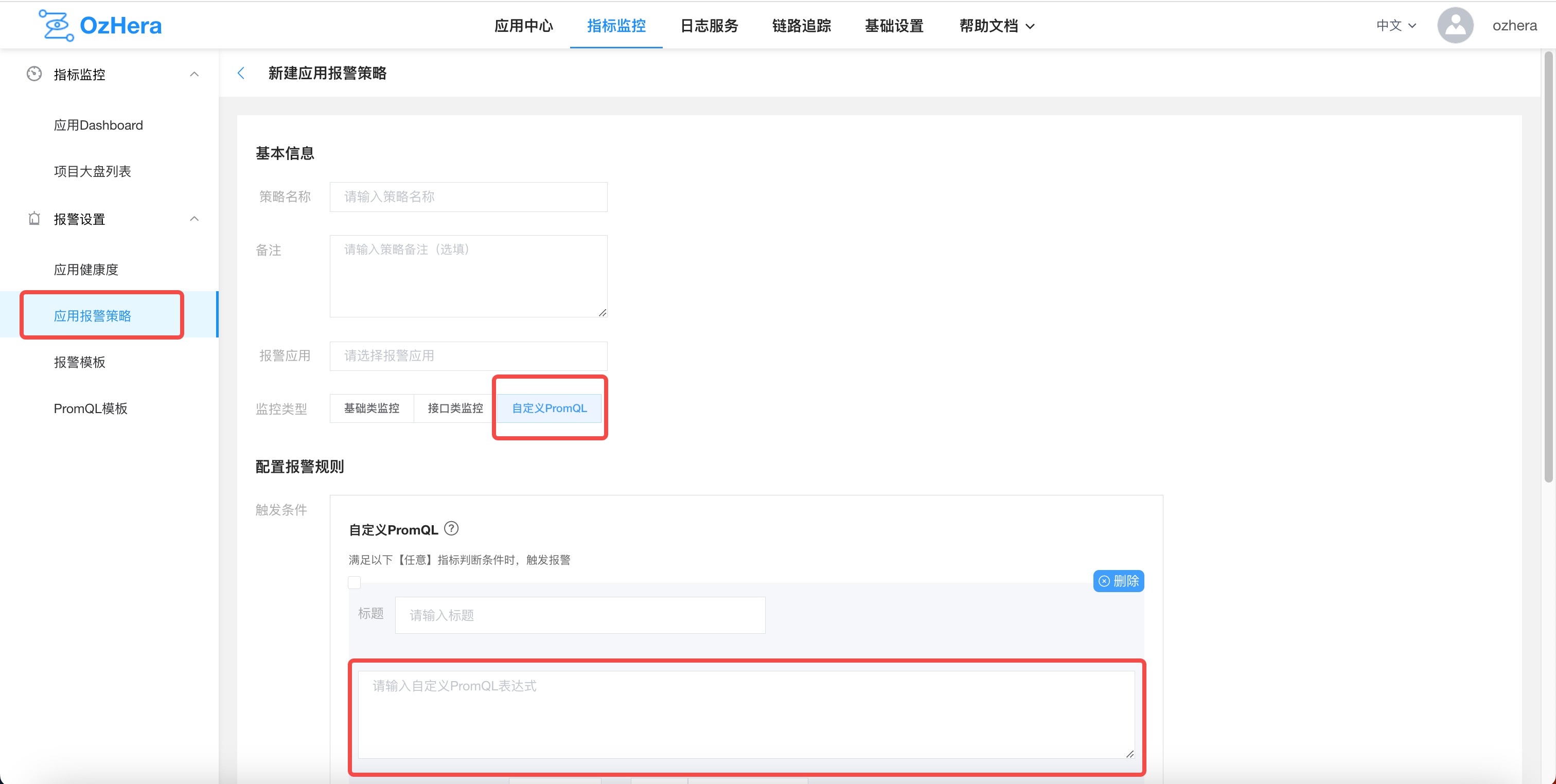Viewport: 1556px width, 784px height.
Task: Focus the 备注 textarea
Action: tap(468, 276)
